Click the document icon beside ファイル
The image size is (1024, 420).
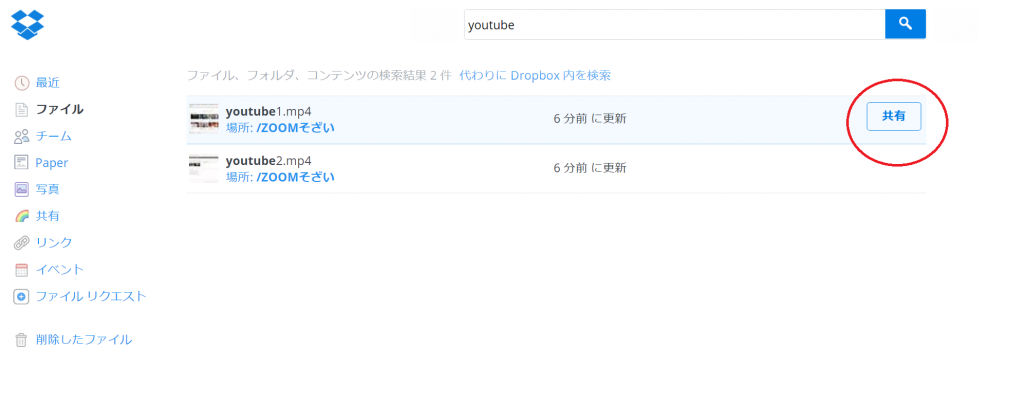coord(22,110)
